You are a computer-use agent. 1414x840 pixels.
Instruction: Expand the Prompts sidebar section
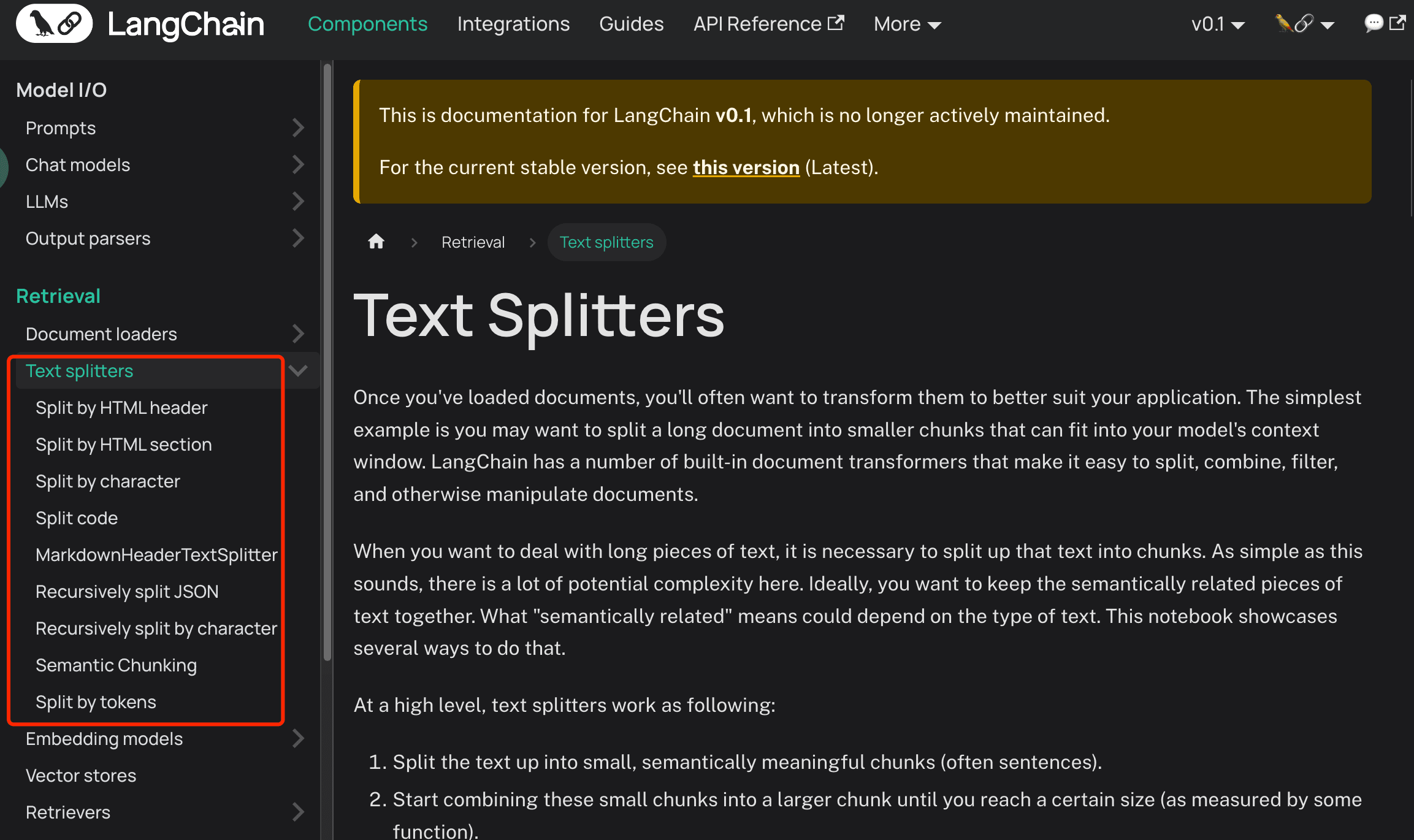click(x=298, y=128)
